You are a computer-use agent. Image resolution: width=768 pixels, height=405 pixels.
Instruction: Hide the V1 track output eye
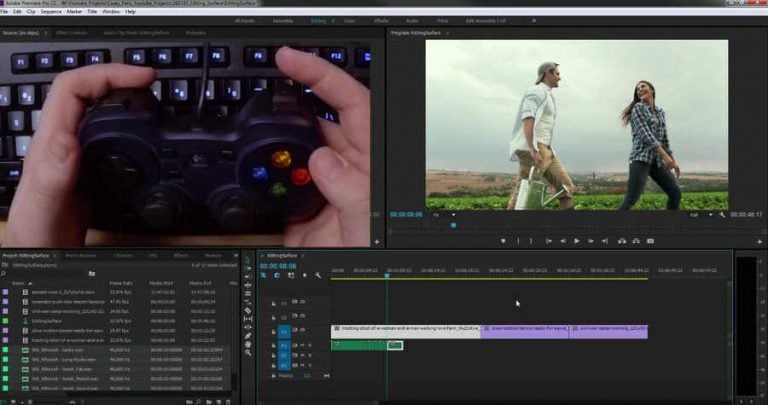(302, 331)
